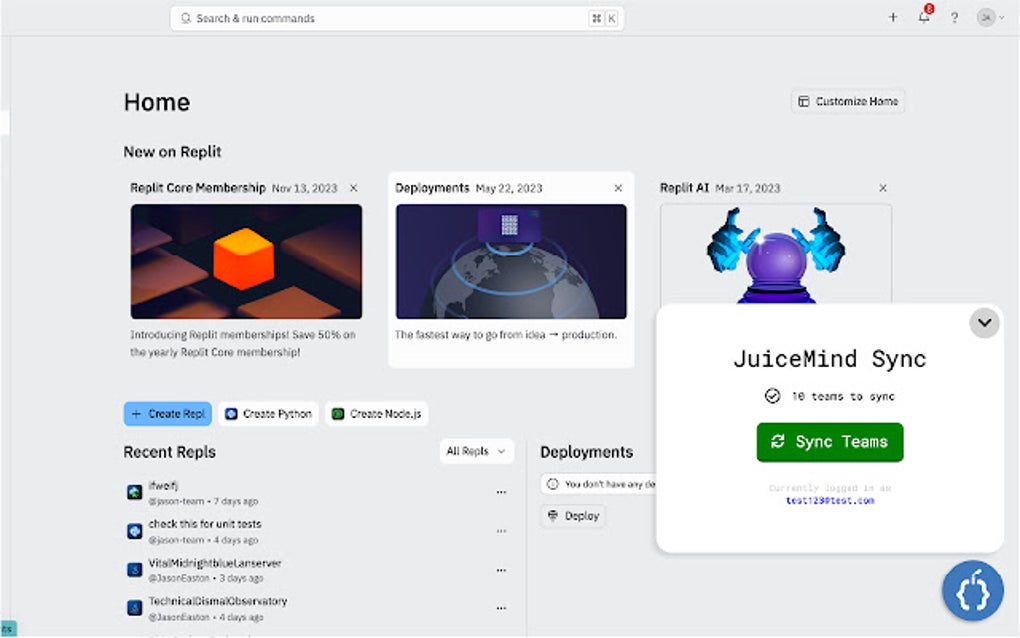Click the plus icon in the top bar
Viewport: 1020px width, 638px height.
pos(893,18)
